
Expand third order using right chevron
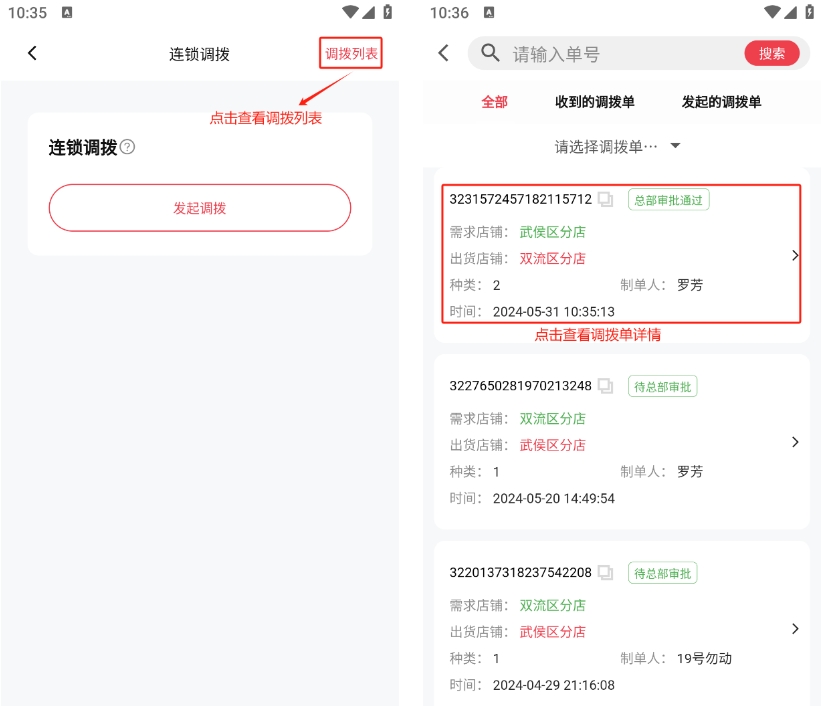click(795, 629)
